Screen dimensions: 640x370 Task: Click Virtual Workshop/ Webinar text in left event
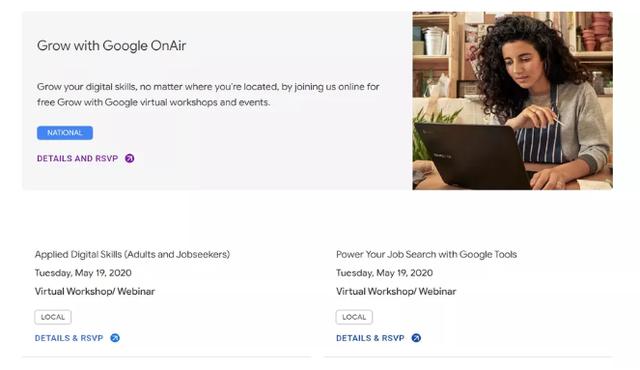(95, 291)
